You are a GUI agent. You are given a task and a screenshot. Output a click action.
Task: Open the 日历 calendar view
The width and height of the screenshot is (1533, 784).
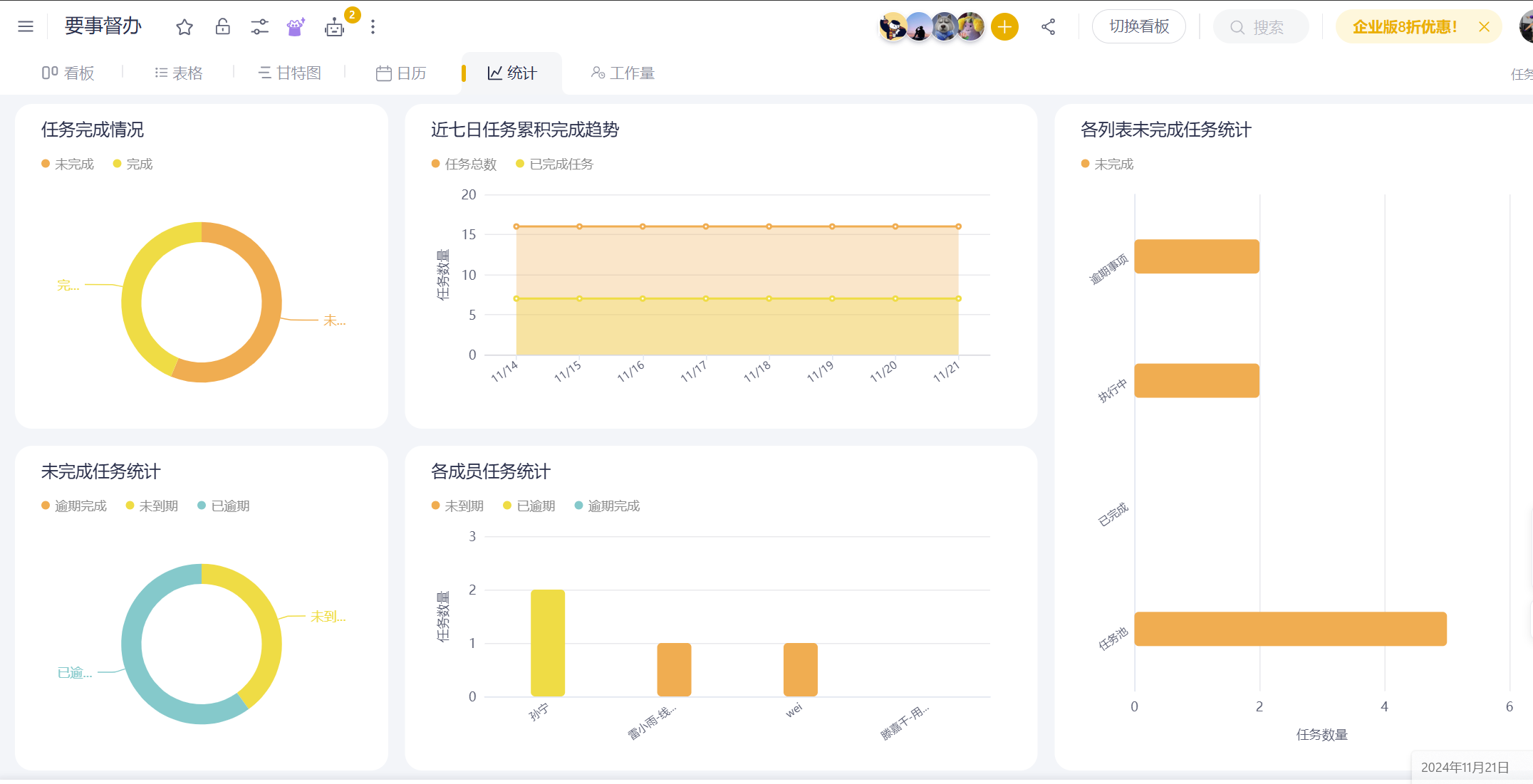click(x=401, y=72)
